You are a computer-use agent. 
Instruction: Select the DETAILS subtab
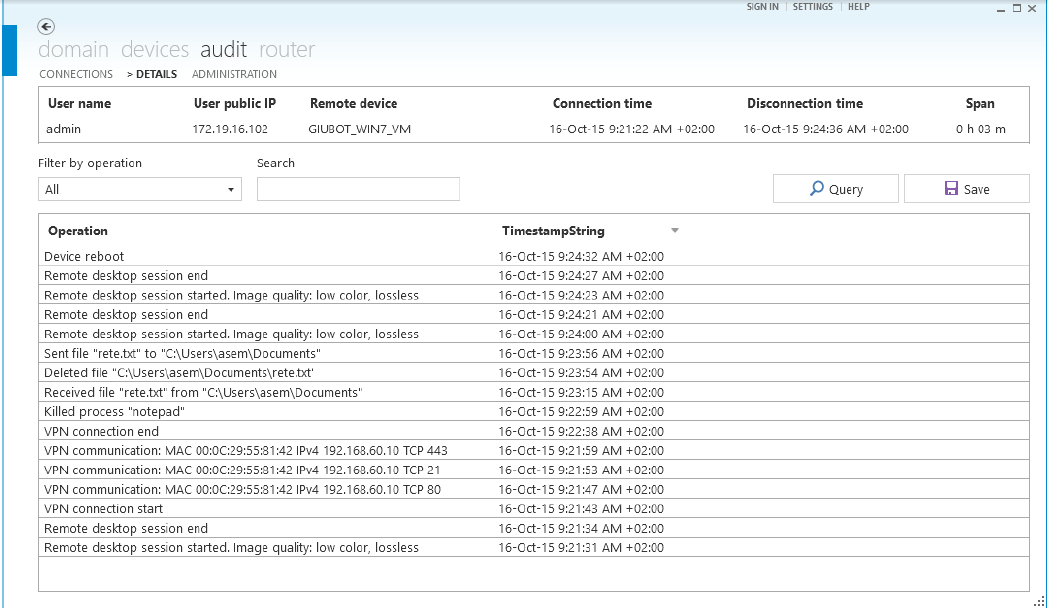tap(156, 74)
